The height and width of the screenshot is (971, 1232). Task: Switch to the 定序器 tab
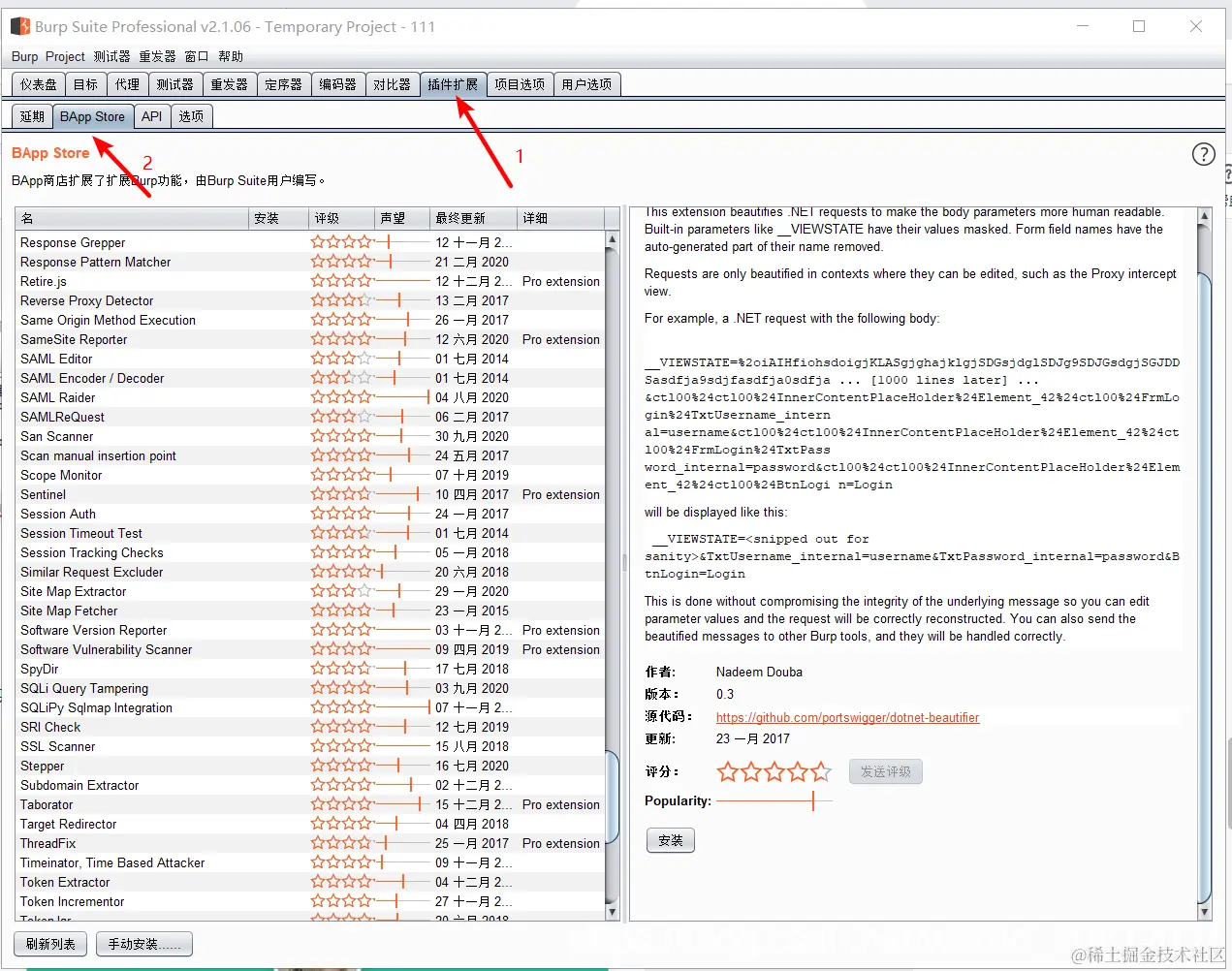[x=283, y=84]
